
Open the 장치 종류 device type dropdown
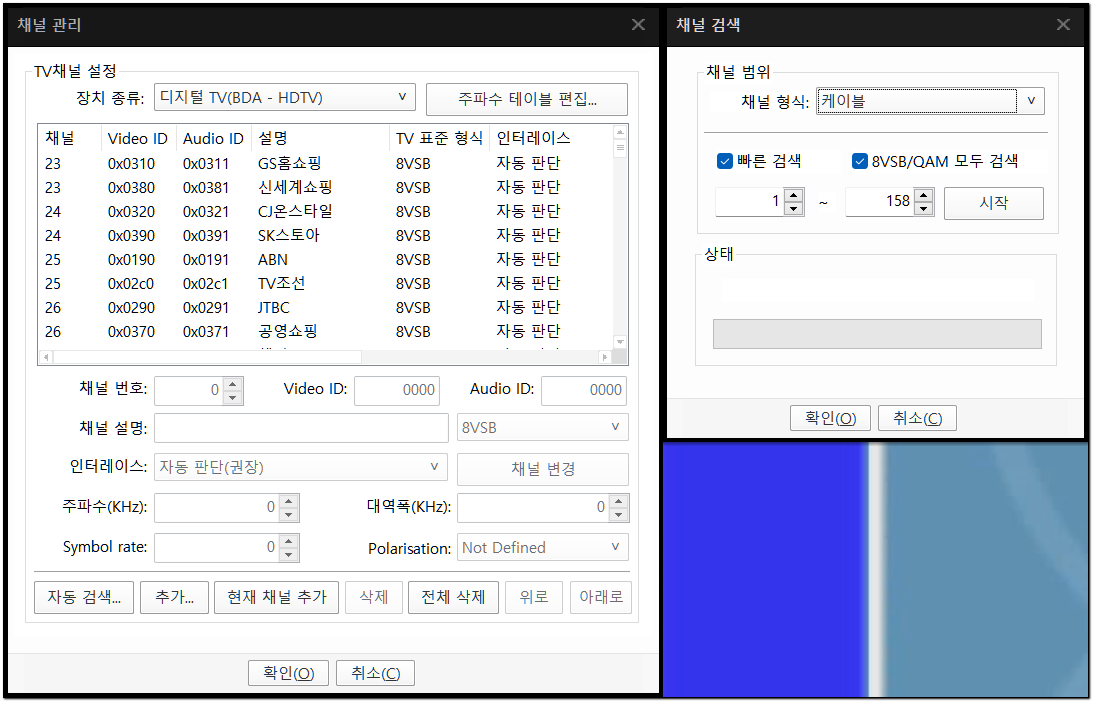(x=284, y=98)
